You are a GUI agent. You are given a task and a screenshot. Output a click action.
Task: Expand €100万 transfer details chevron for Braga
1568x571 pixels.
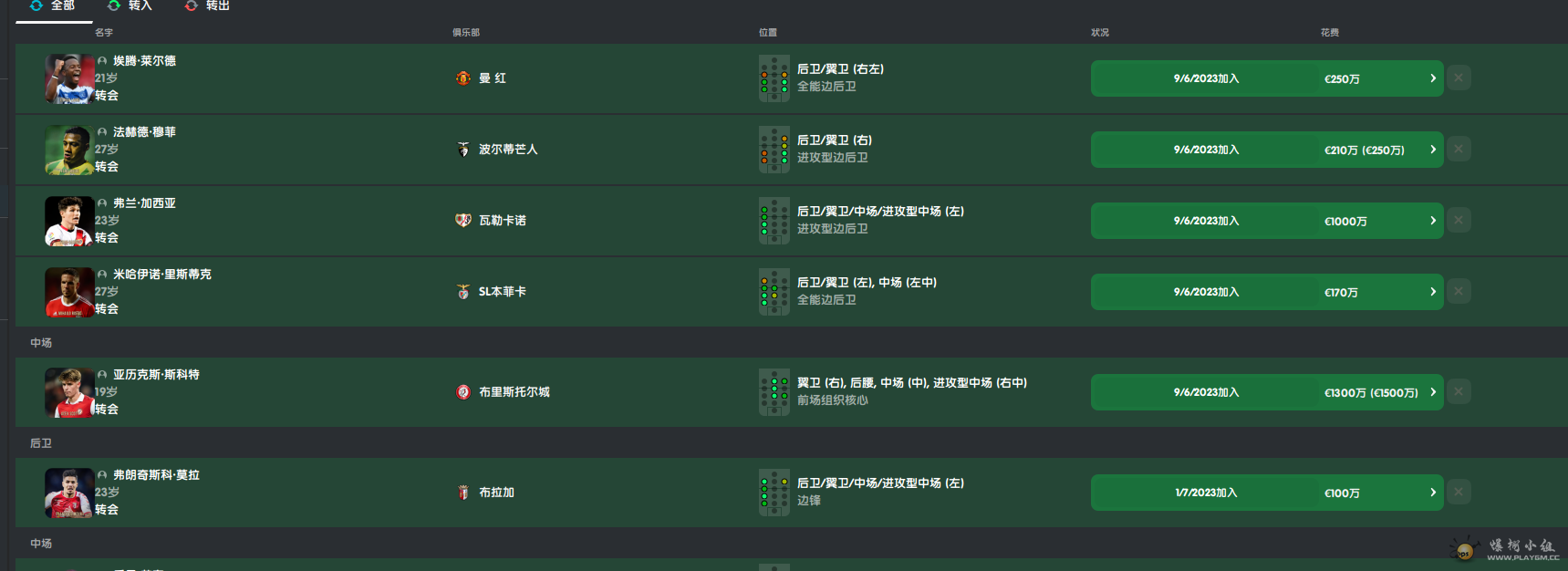[1433, 493]
